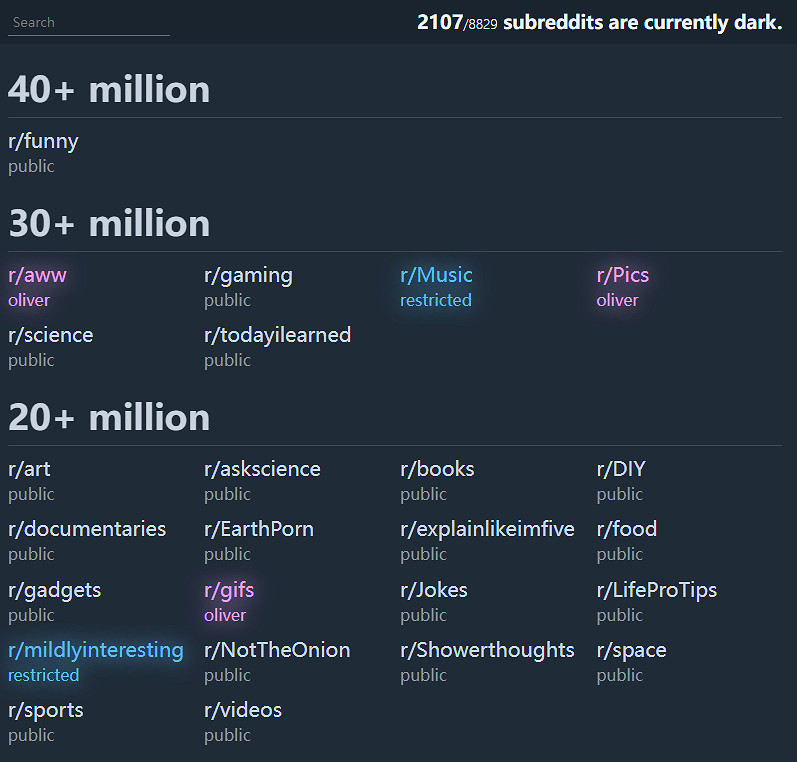797x762 pixels.
Task: Visit the r/todayilearned link
Action: click(277, 335)
